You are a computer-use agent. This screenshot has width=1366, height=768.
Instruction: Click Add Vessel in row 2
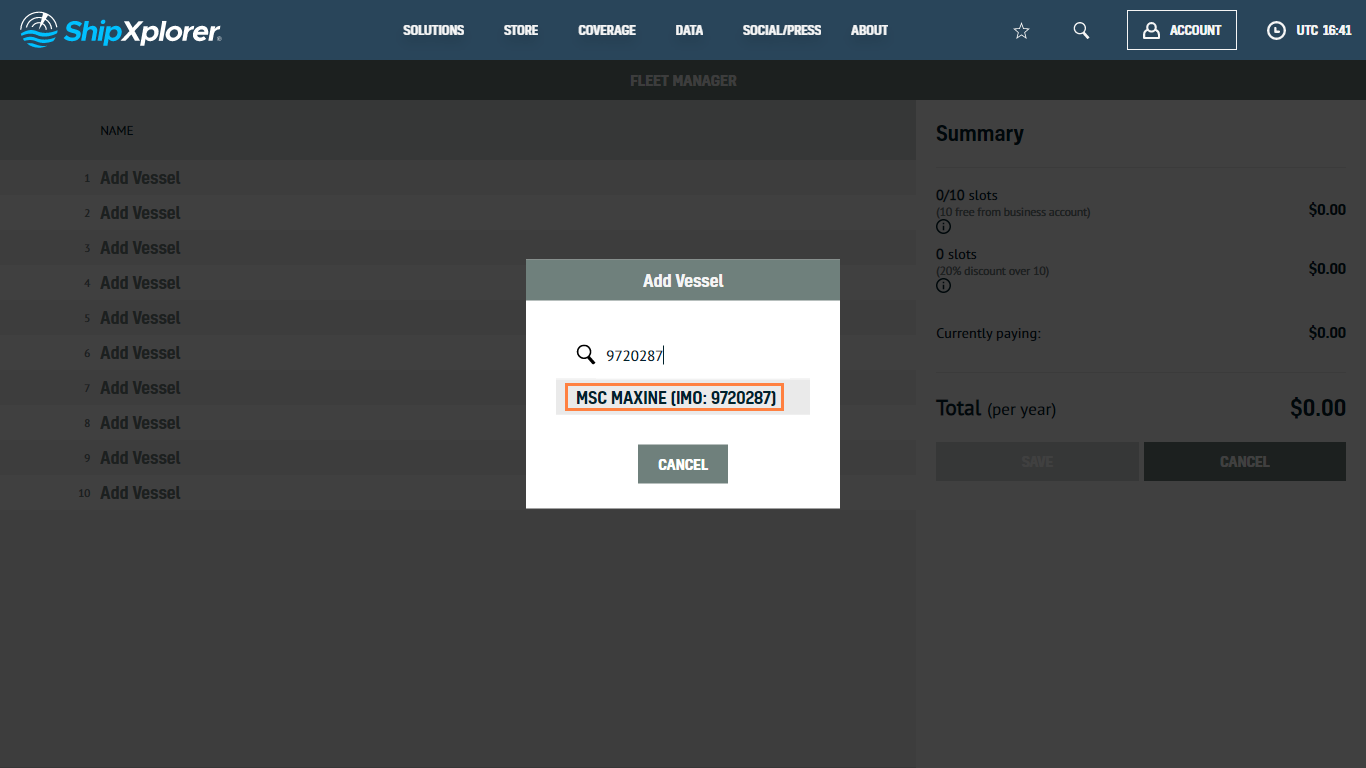coord(140,213)
